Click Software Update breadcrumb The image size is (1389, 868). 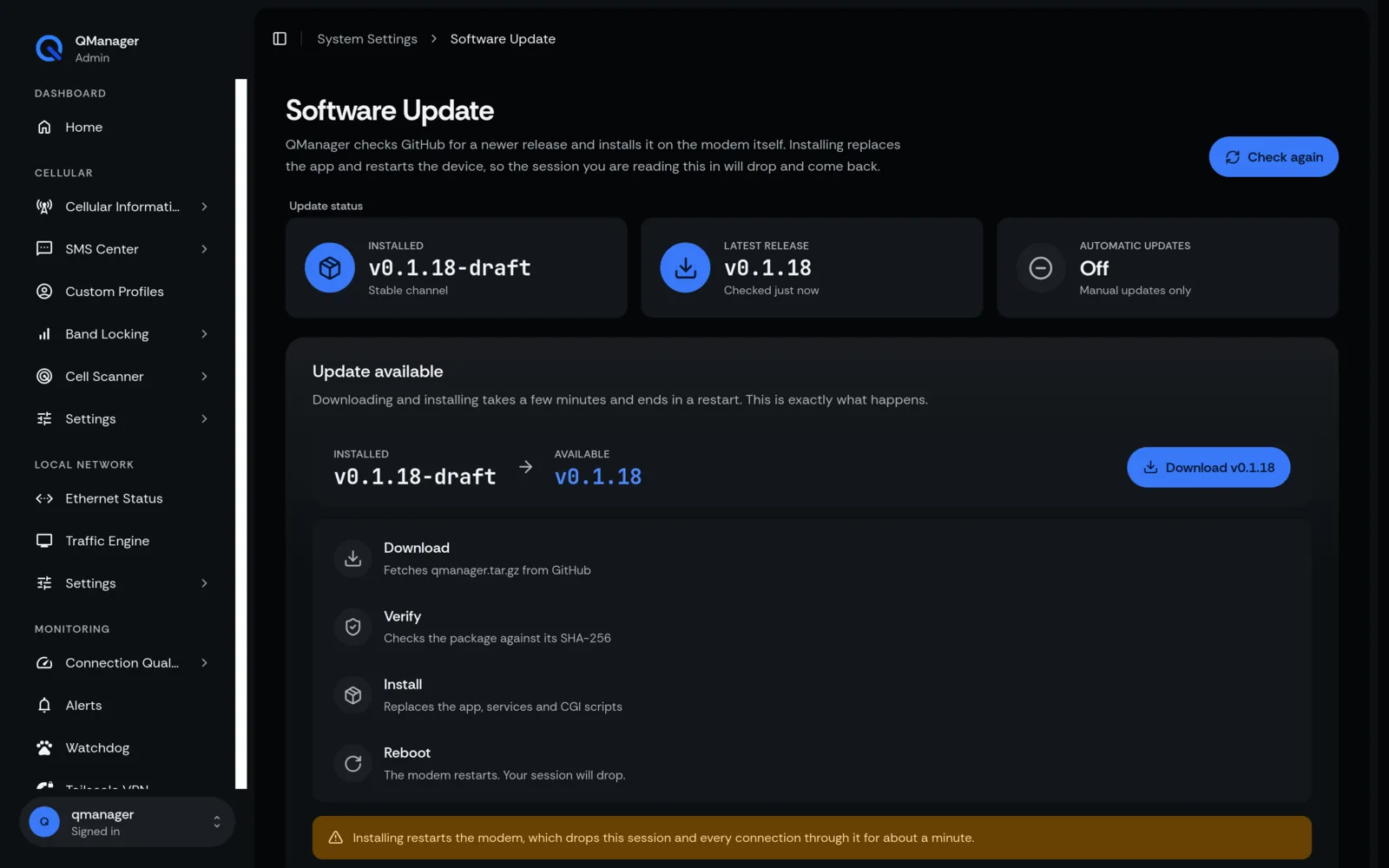point(503,39)
